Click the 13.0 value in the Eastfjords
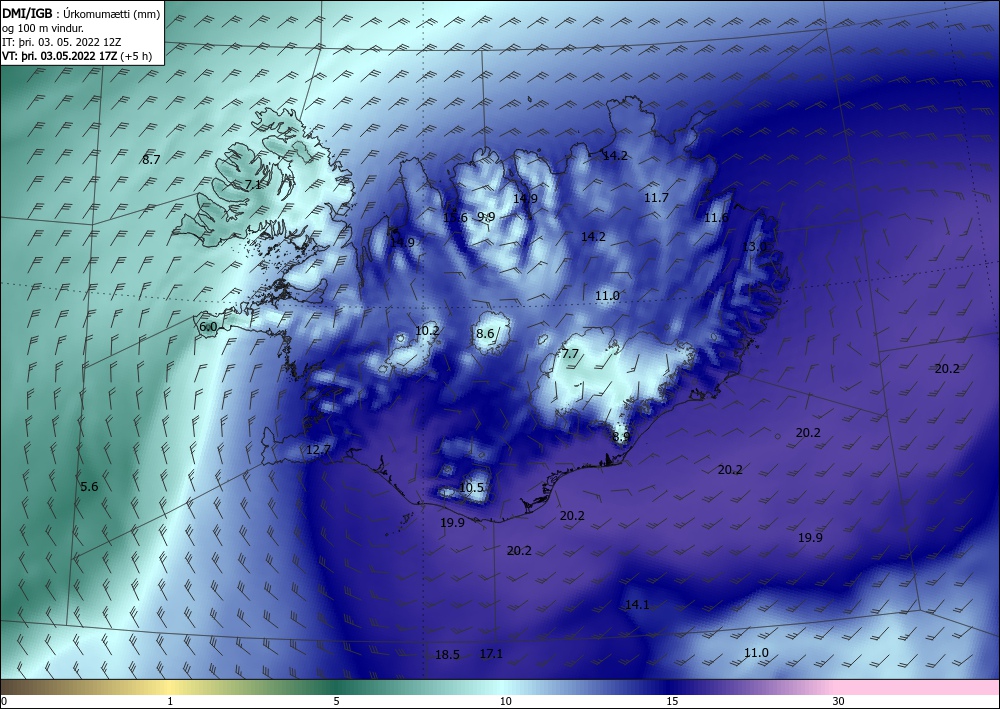1000x709 pixels. point(754,246)
